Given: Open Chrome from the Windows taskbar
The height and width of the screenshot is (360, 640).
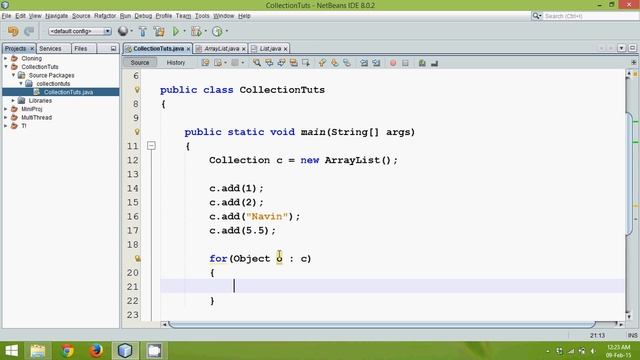Looking at the screenshot, I should point(67,351).
